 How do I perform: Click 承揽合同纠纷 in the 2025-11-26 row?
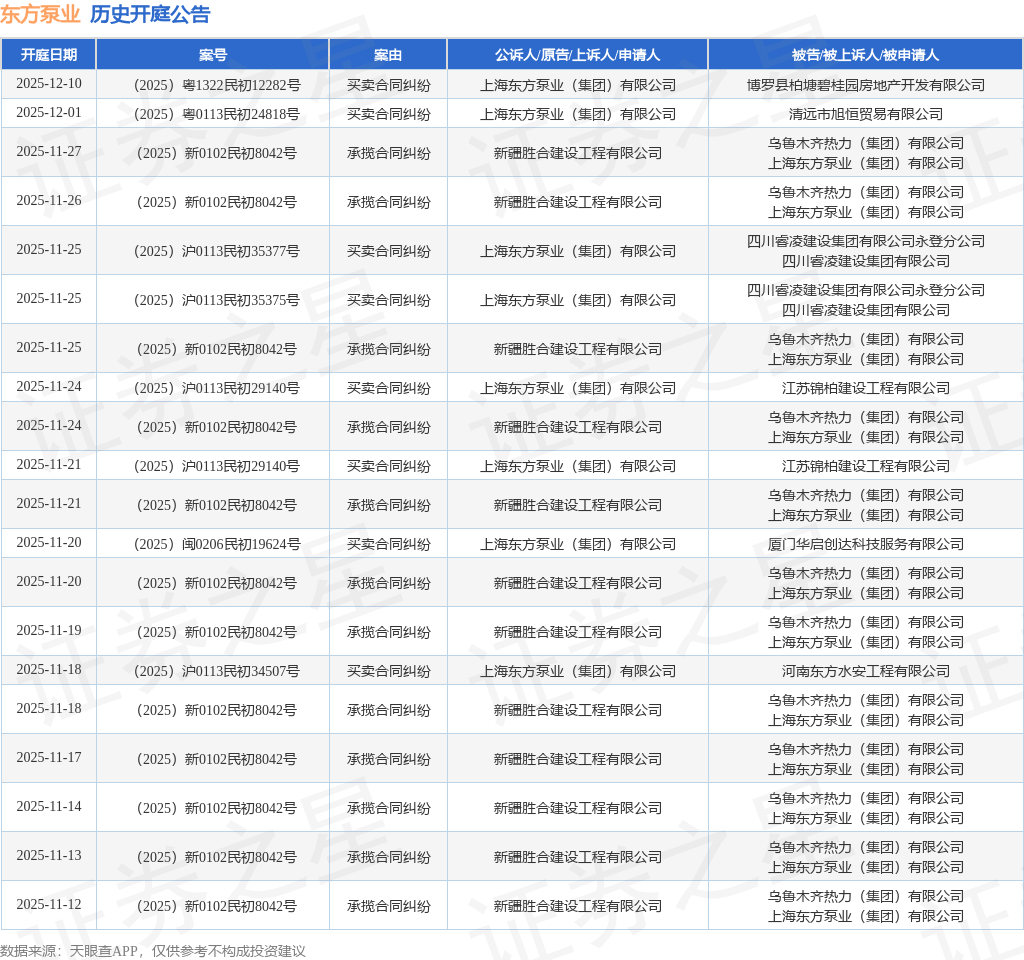click(x=389, y=202)
